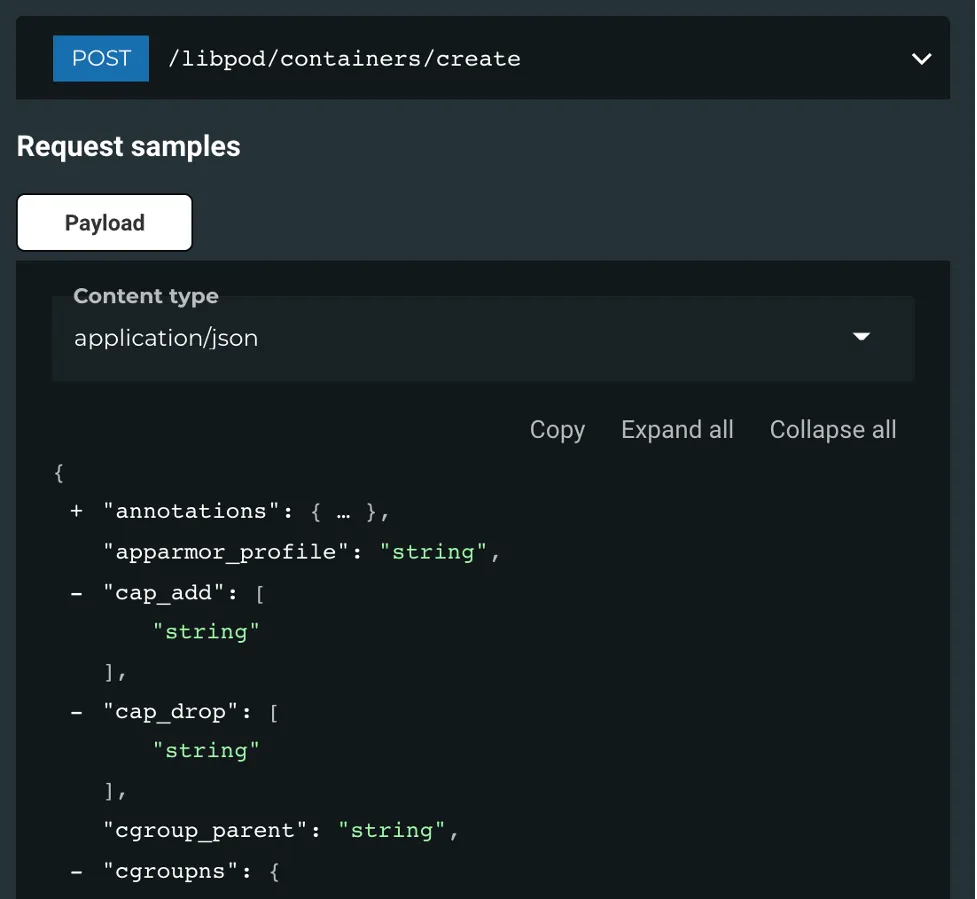Collapse cap_drop with the minus icon

tap(76, 713)
